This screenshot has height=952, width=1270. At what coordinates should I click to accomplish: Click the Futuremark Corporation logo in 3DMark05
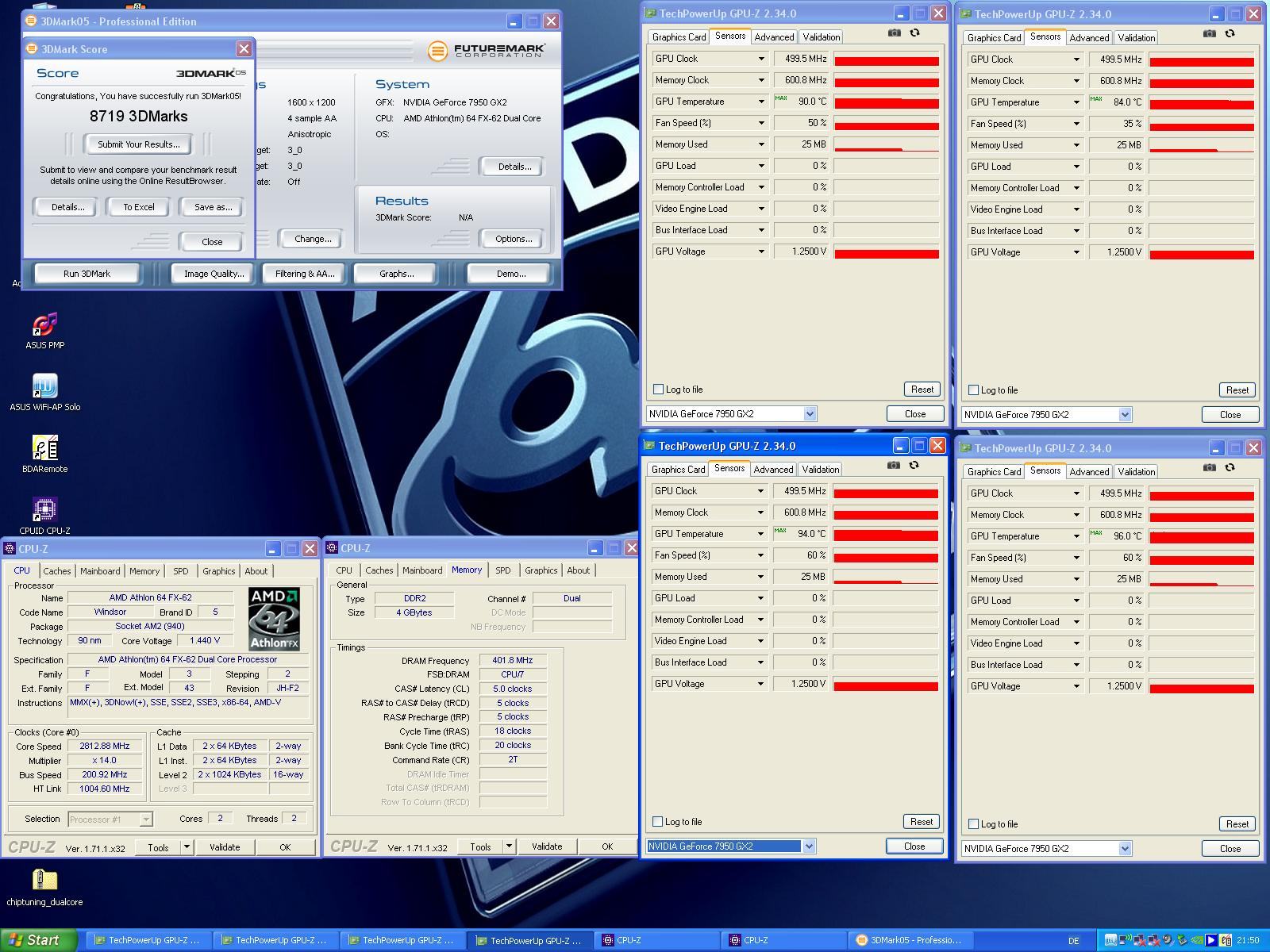coord(486,51)
